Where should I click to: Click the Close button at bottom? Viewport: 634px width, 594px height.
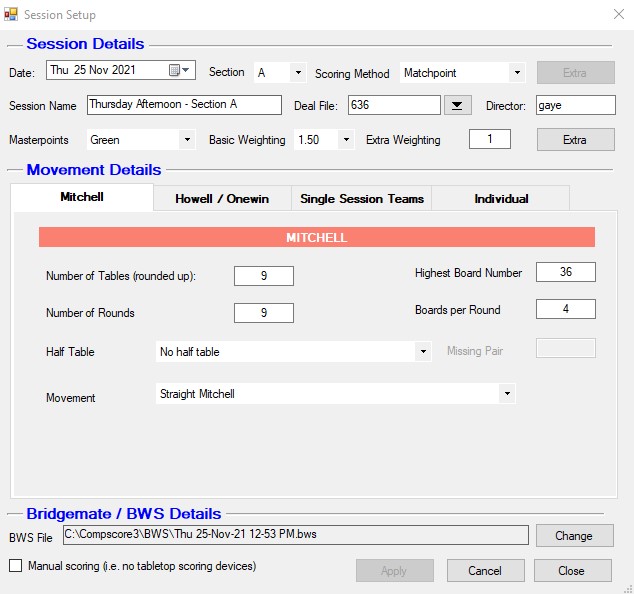tap(572, 570)
